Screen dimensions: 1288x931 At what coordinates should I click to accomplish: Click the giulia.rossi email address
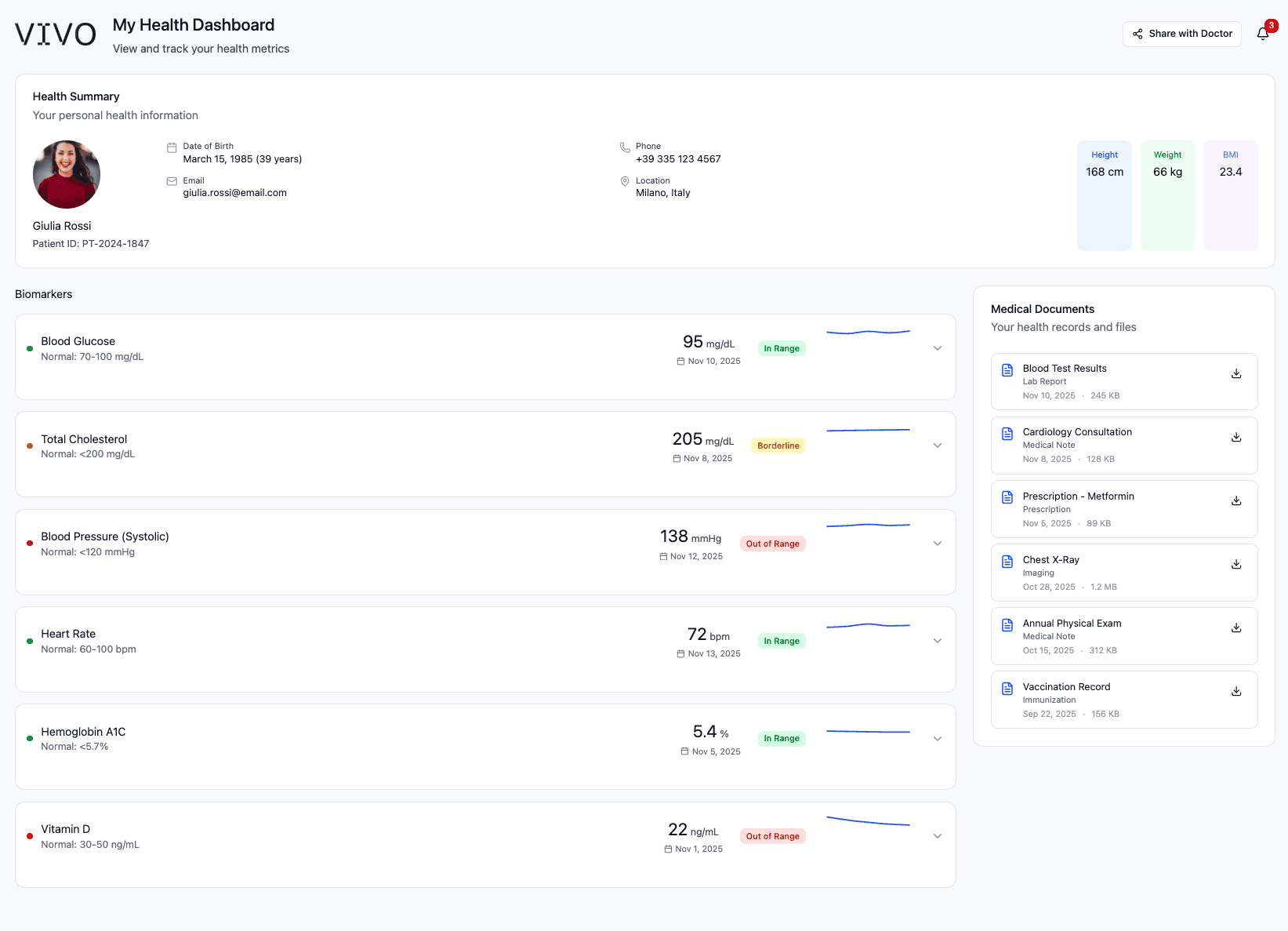[235, 192]
